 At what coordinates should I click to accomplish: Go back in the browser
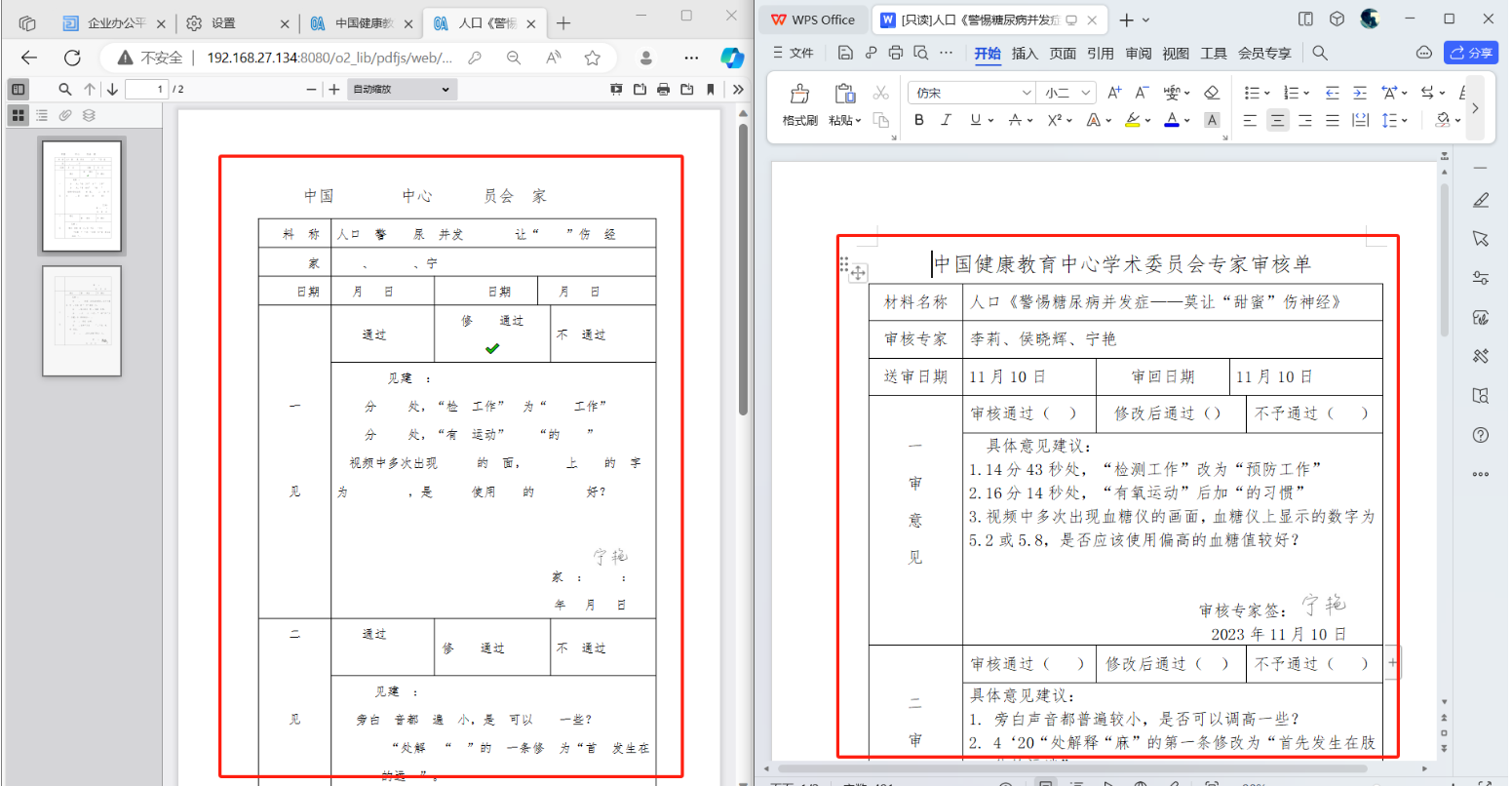[x=28, y=59]
